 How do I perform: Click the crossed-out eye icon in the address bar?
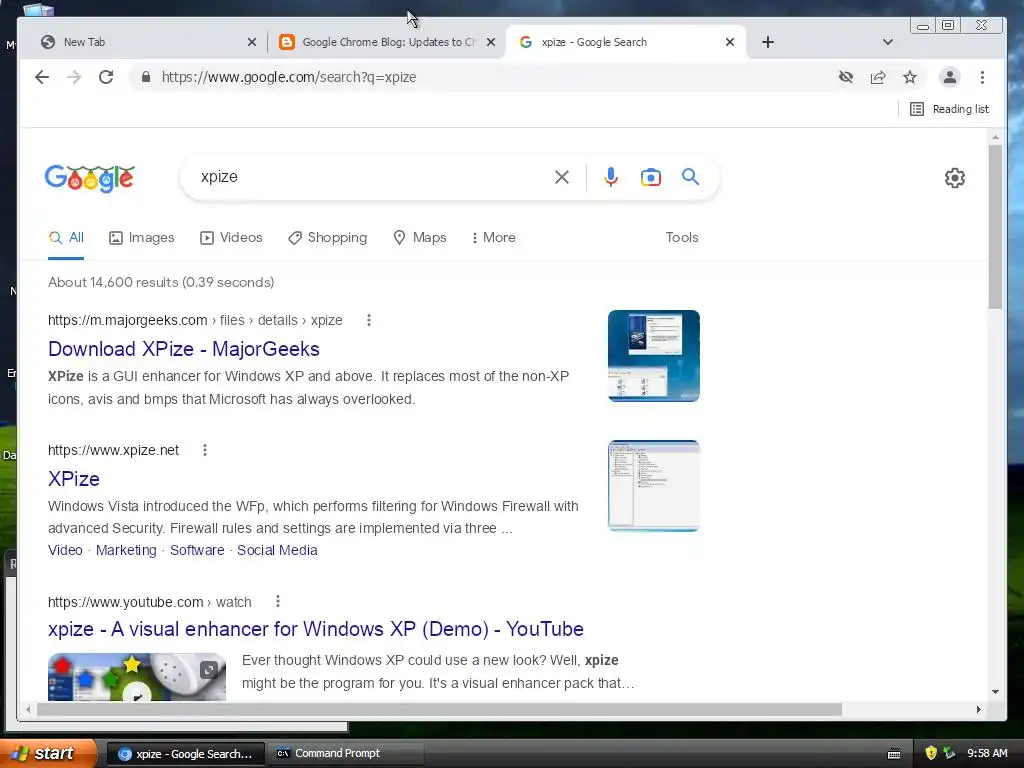[x=846, y=77]
